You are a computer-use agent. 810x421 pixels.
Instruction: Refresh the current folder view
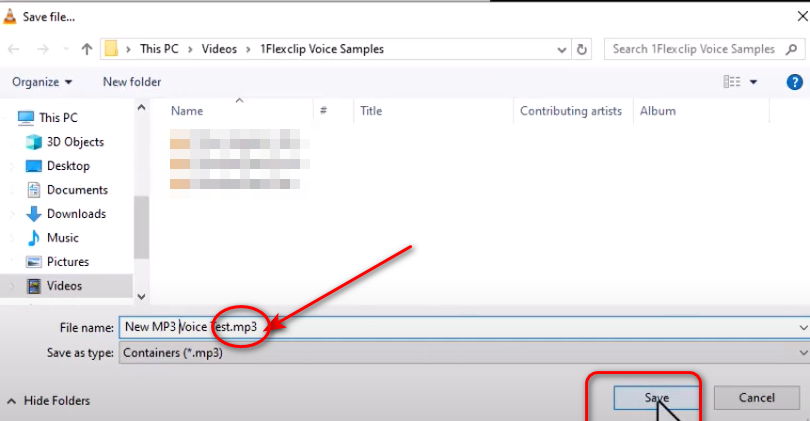coord(582,50)
